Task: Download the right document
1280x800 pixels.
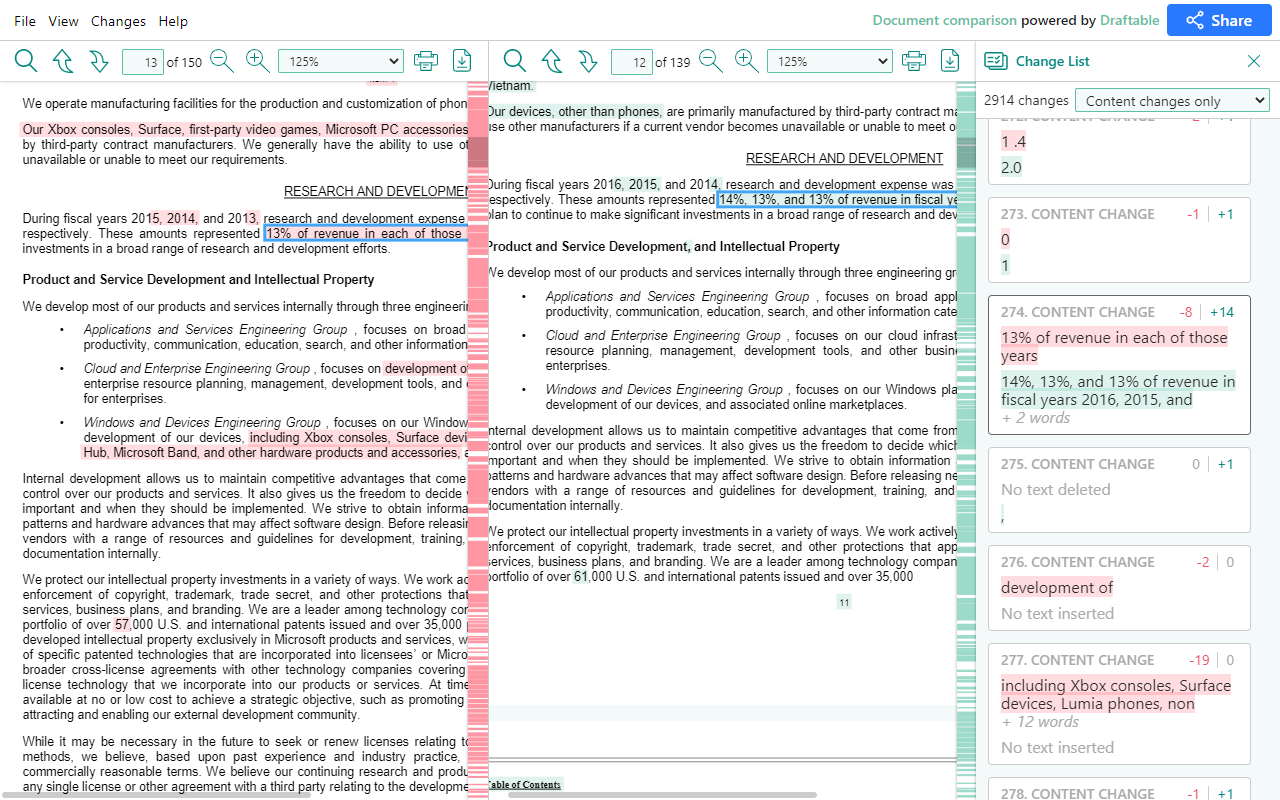Action: pos(951,61)
